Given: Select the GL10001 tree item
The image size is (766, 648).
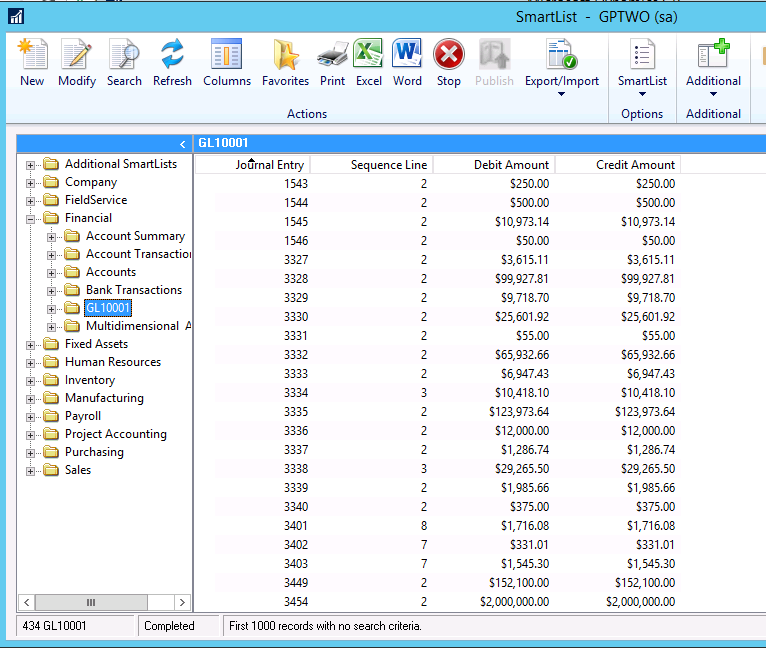Looking at the screenshot, I should pos(108,308).
